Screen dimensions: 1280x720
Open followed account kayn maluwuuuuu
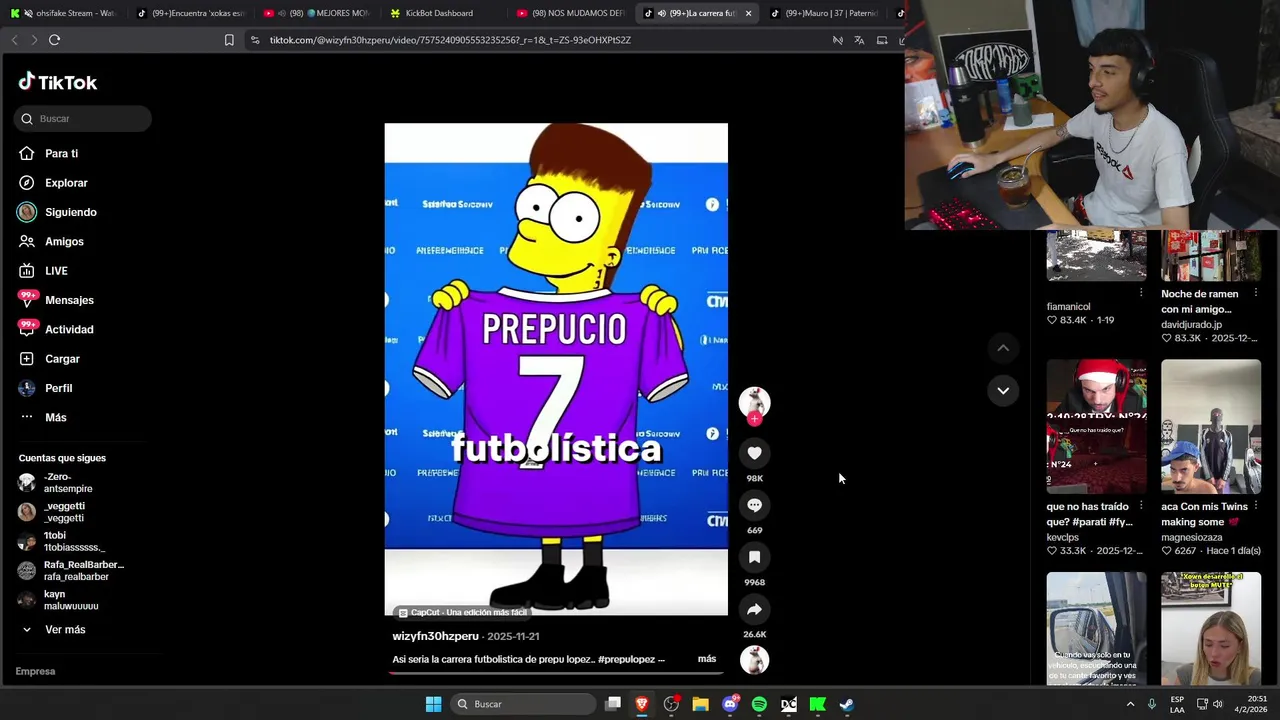(x=70, y=600)
